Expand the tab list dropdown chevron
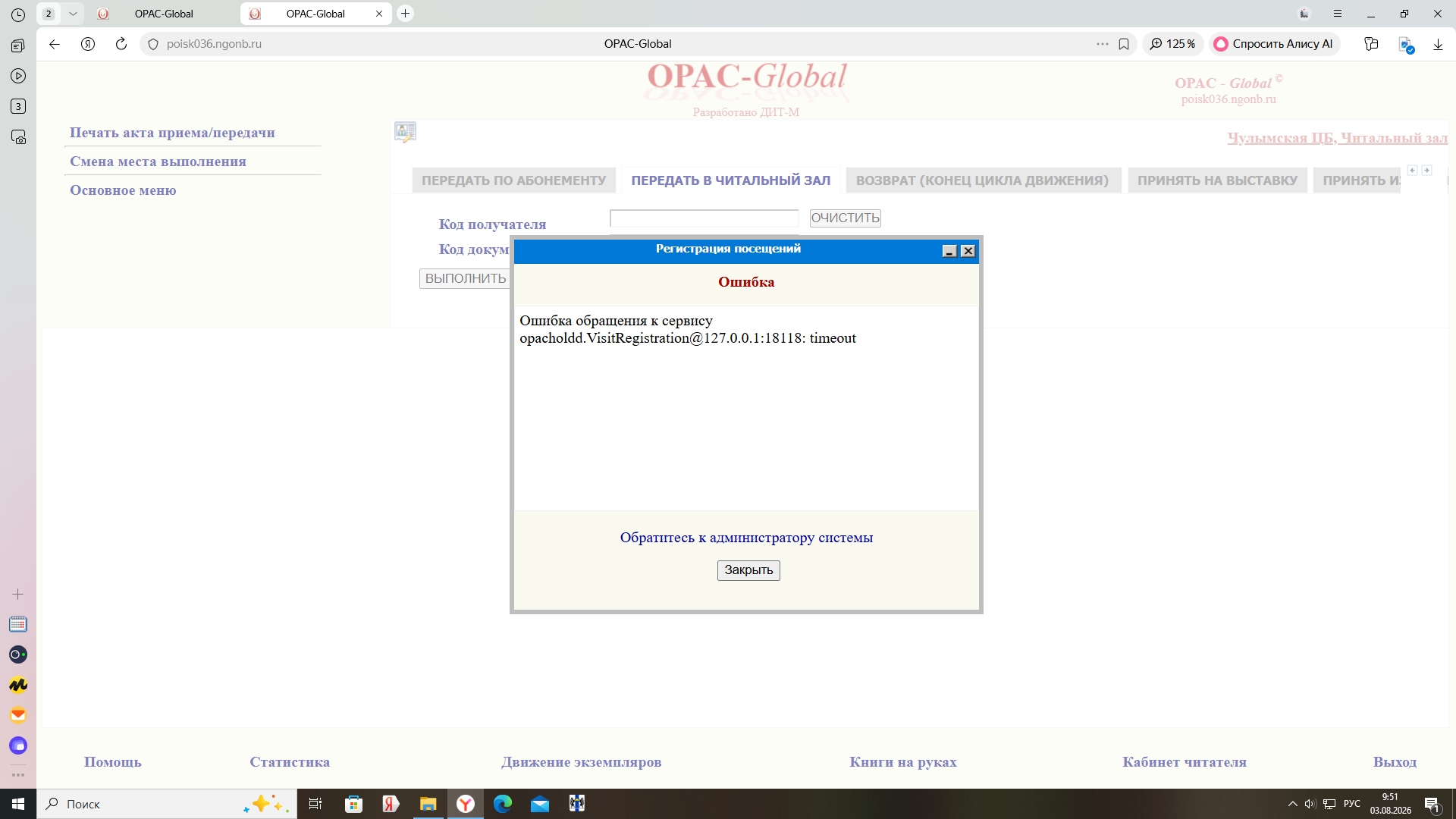The image size is (1456, 819). click(x=73, y=14)
